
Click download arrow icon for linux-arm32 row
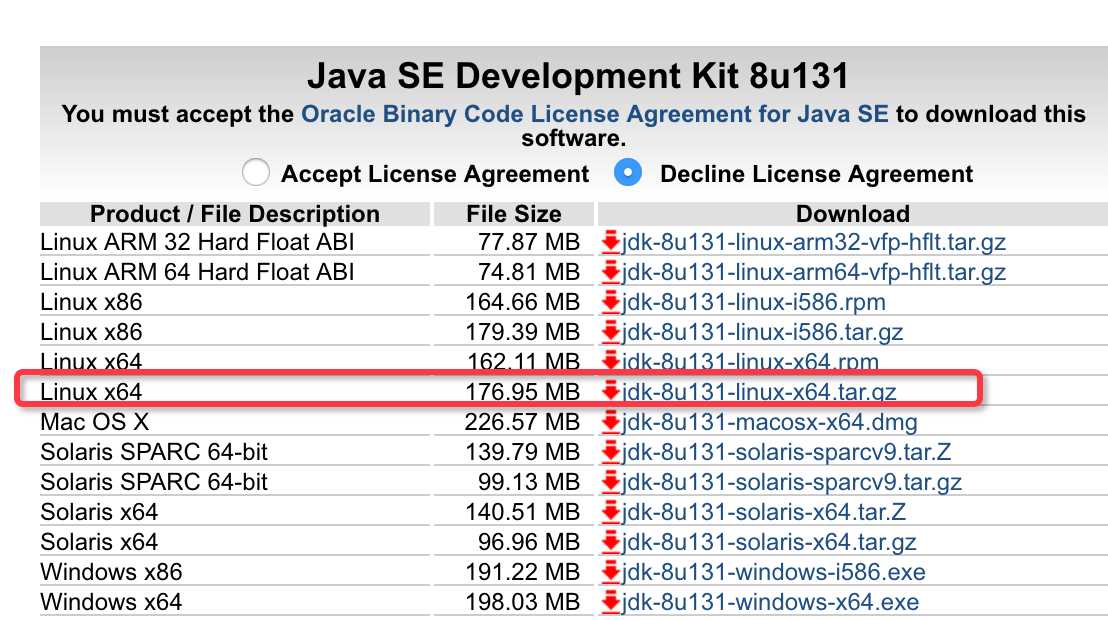pos(611,242)
